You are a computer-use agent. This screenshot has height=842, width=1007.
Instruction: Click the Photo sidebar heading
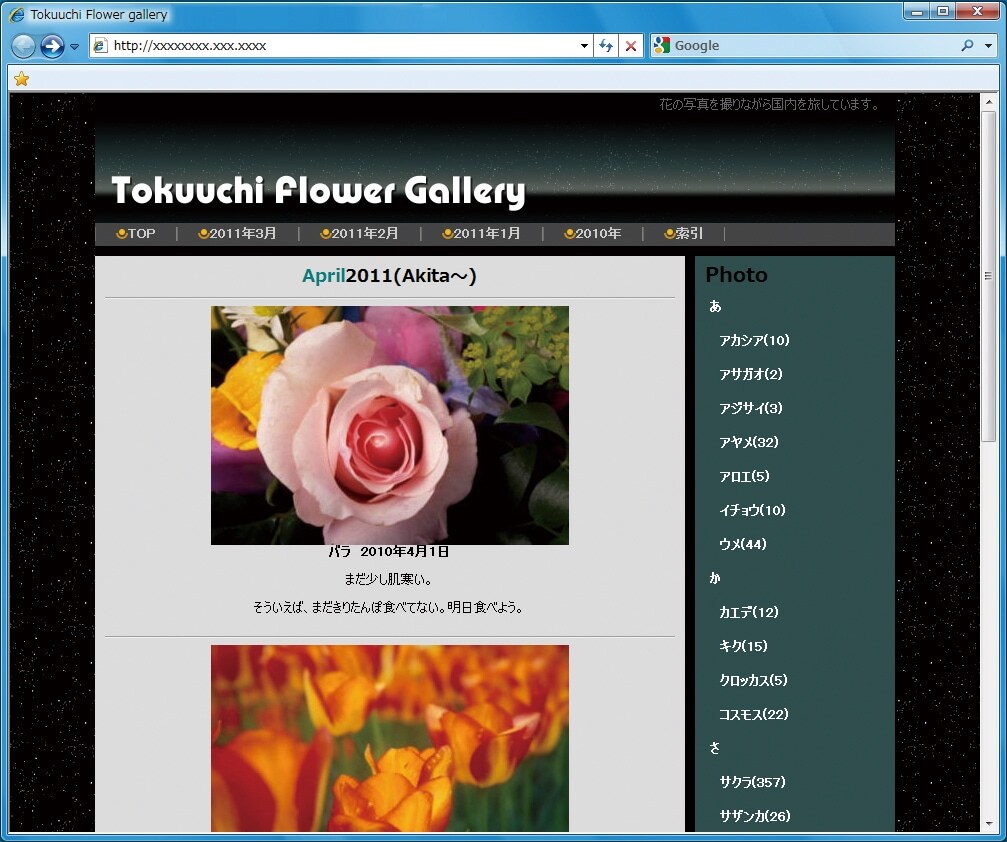point(737,275)
